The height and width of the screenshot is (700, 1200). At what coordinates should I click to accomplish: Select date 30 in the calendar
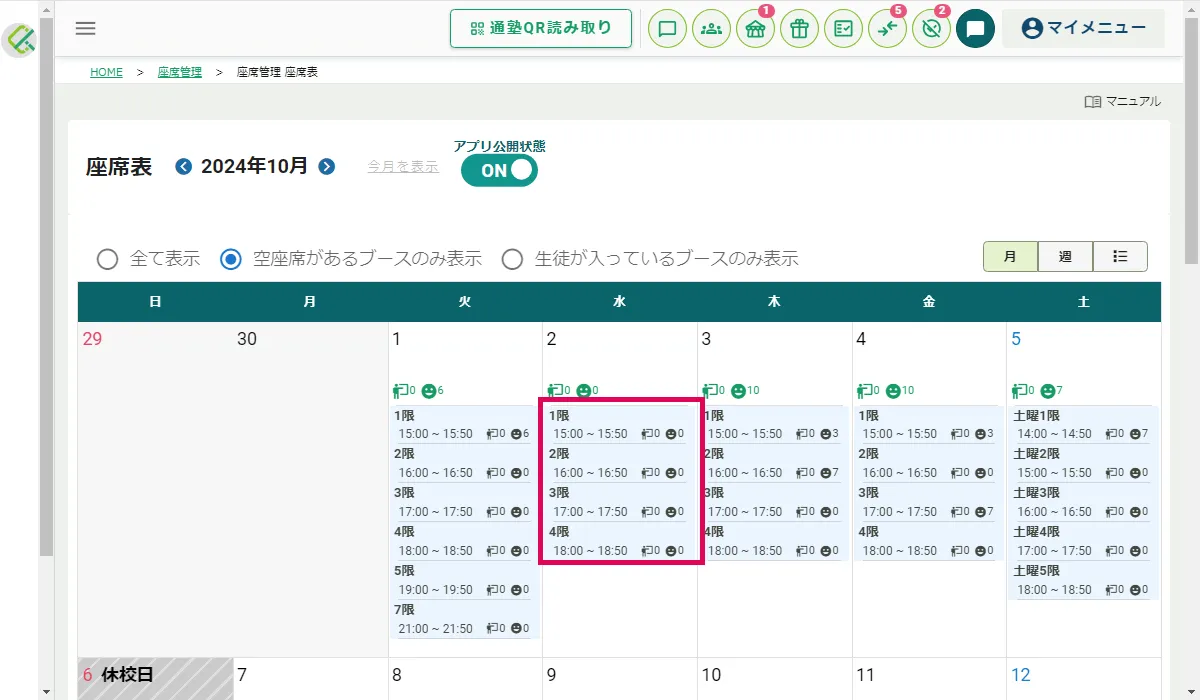(x=247, y=339)
